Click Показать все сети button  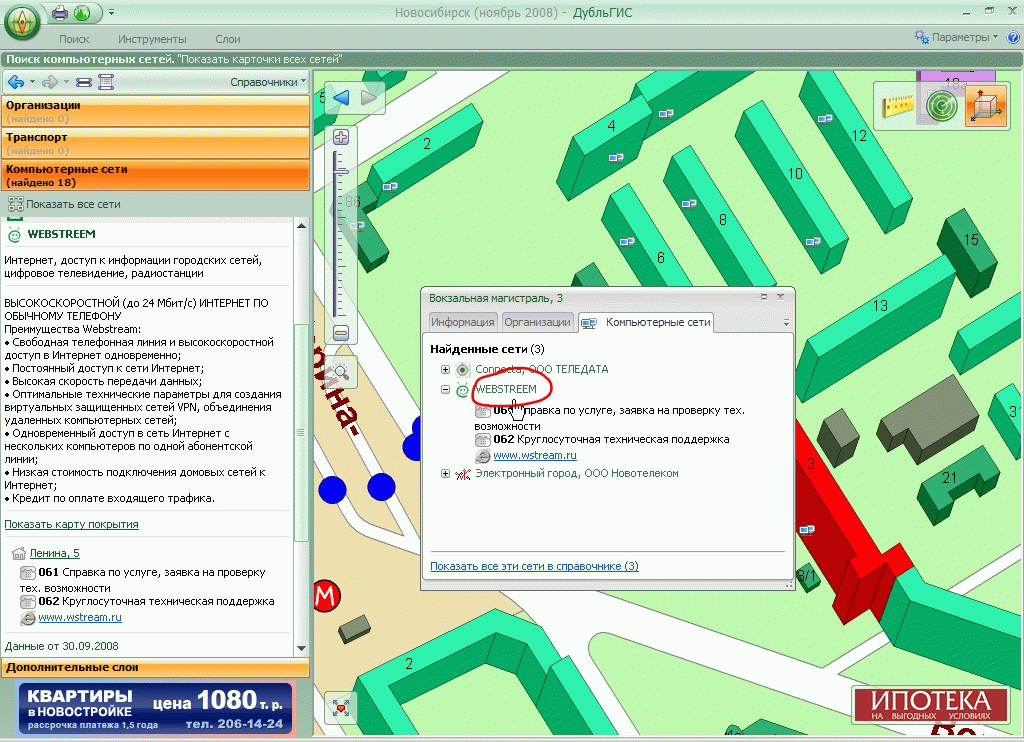pyautogui.click(x=64, y=204)
